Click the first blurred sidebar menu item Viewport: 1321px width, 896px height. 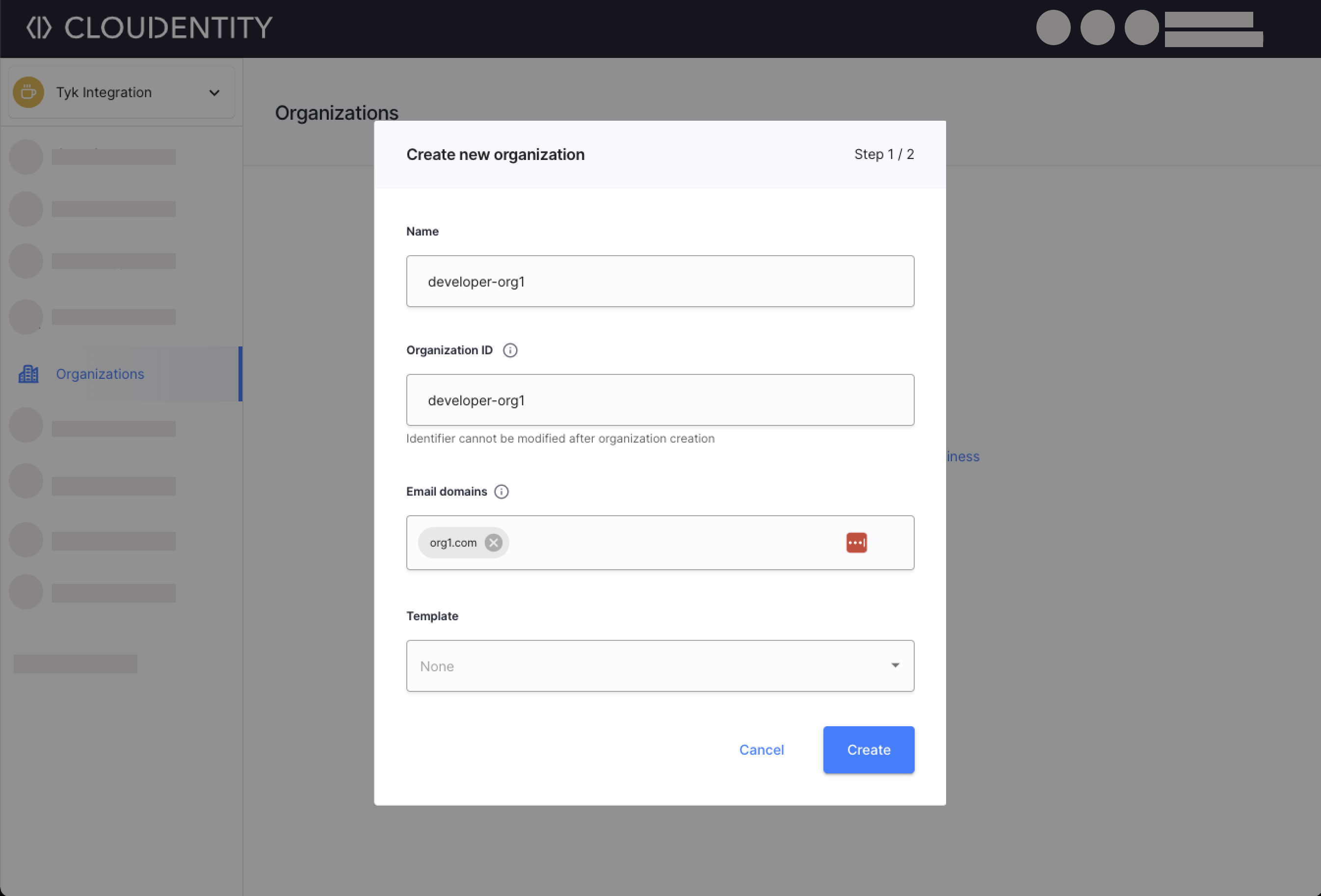[112, 157]
